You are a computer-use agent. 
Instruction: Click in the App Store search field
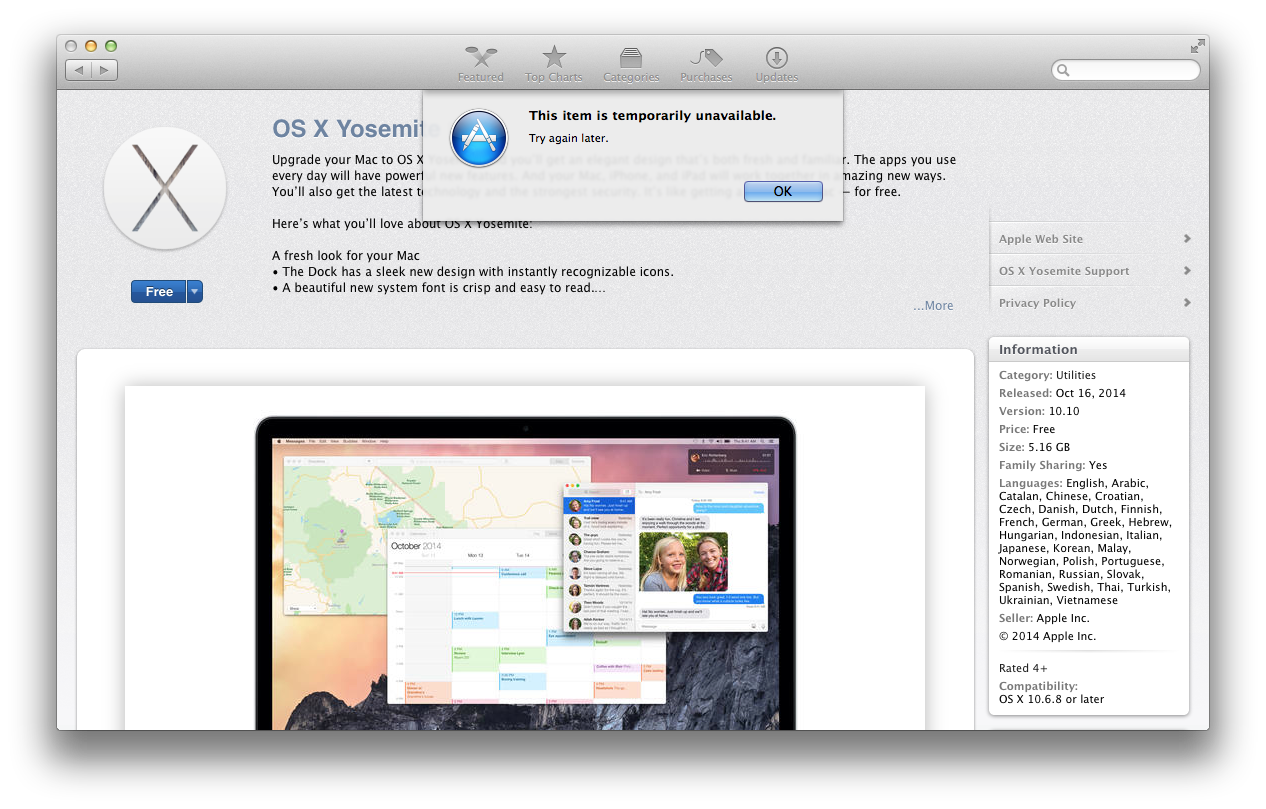[x=1126, y=70]
